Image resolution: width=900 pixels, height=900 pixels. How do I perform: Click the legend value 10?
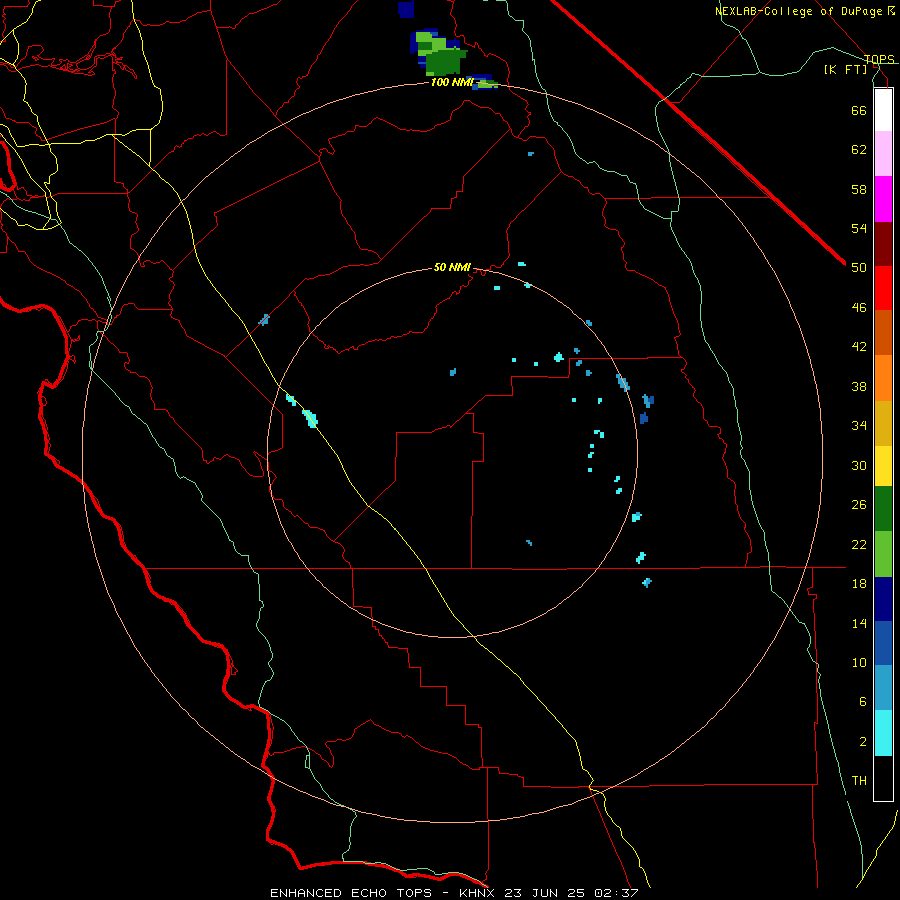coord(859,662)
